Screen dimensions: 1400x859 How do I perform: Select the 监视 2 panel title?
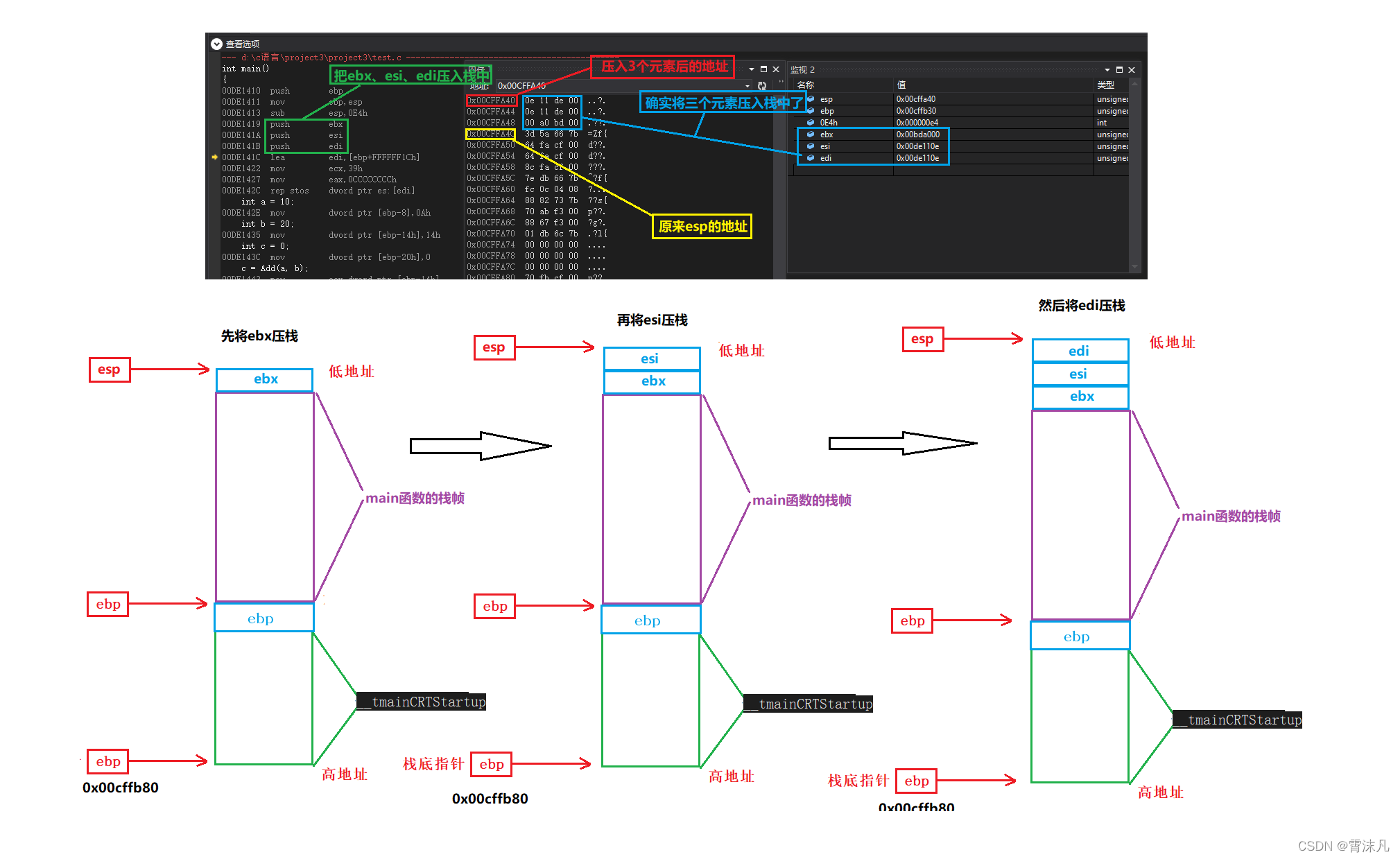pos(802,70)
